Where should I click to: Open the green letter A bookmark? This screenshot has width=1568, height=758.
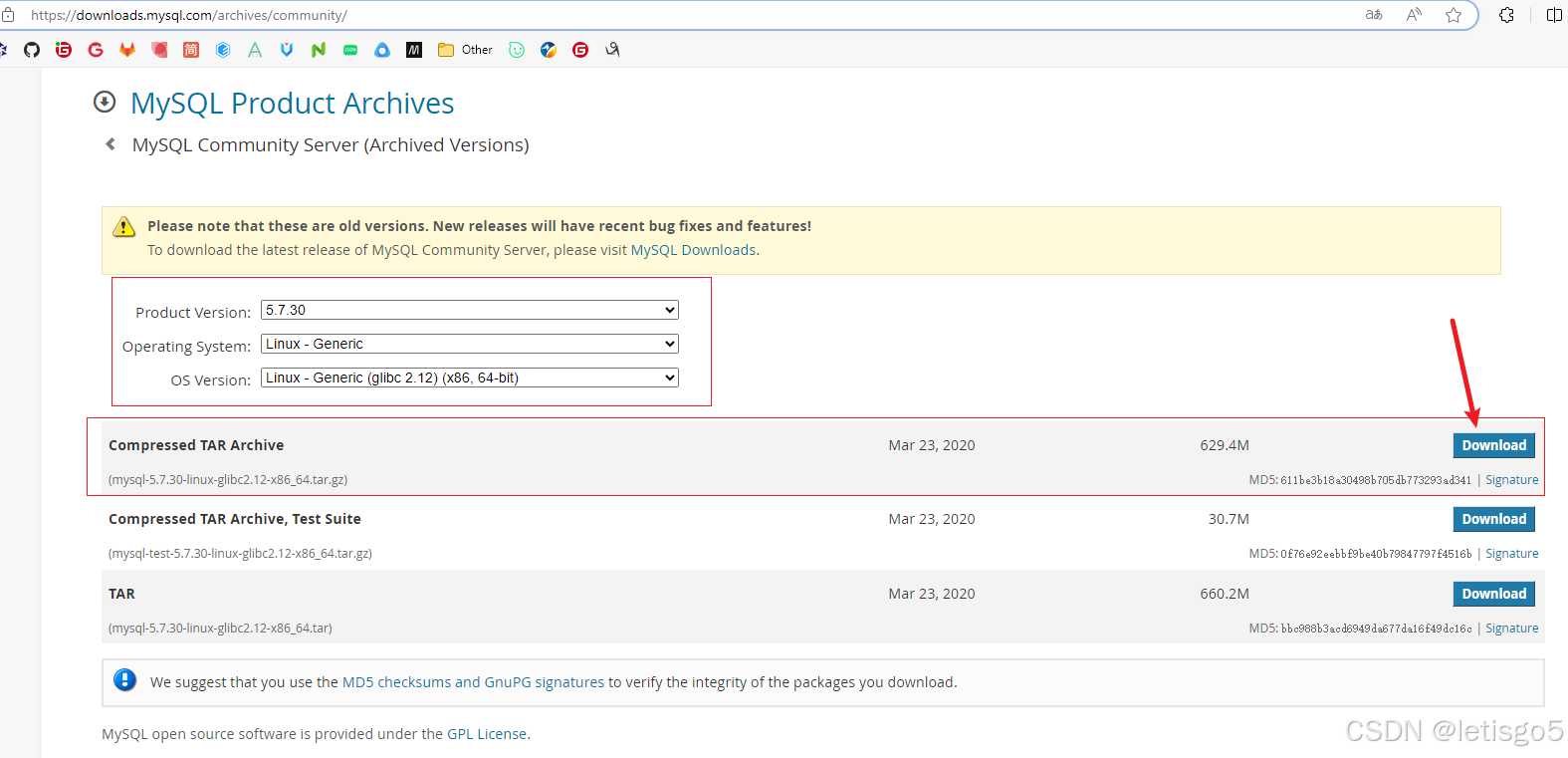click(x=255, y=50)
